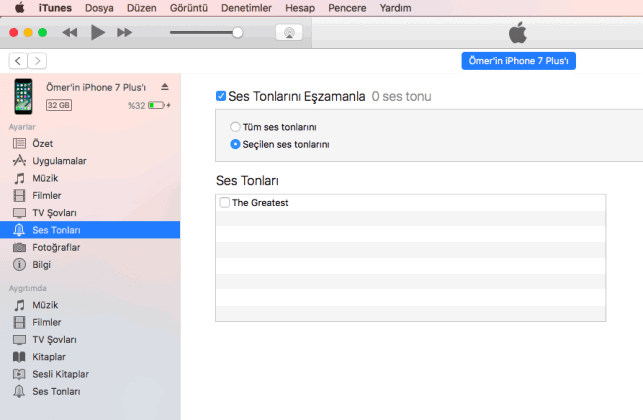Image resolution: width=643 pixels, height=420 pixels.
Task: Go back with the left chevron
Action: click(18, 61)
